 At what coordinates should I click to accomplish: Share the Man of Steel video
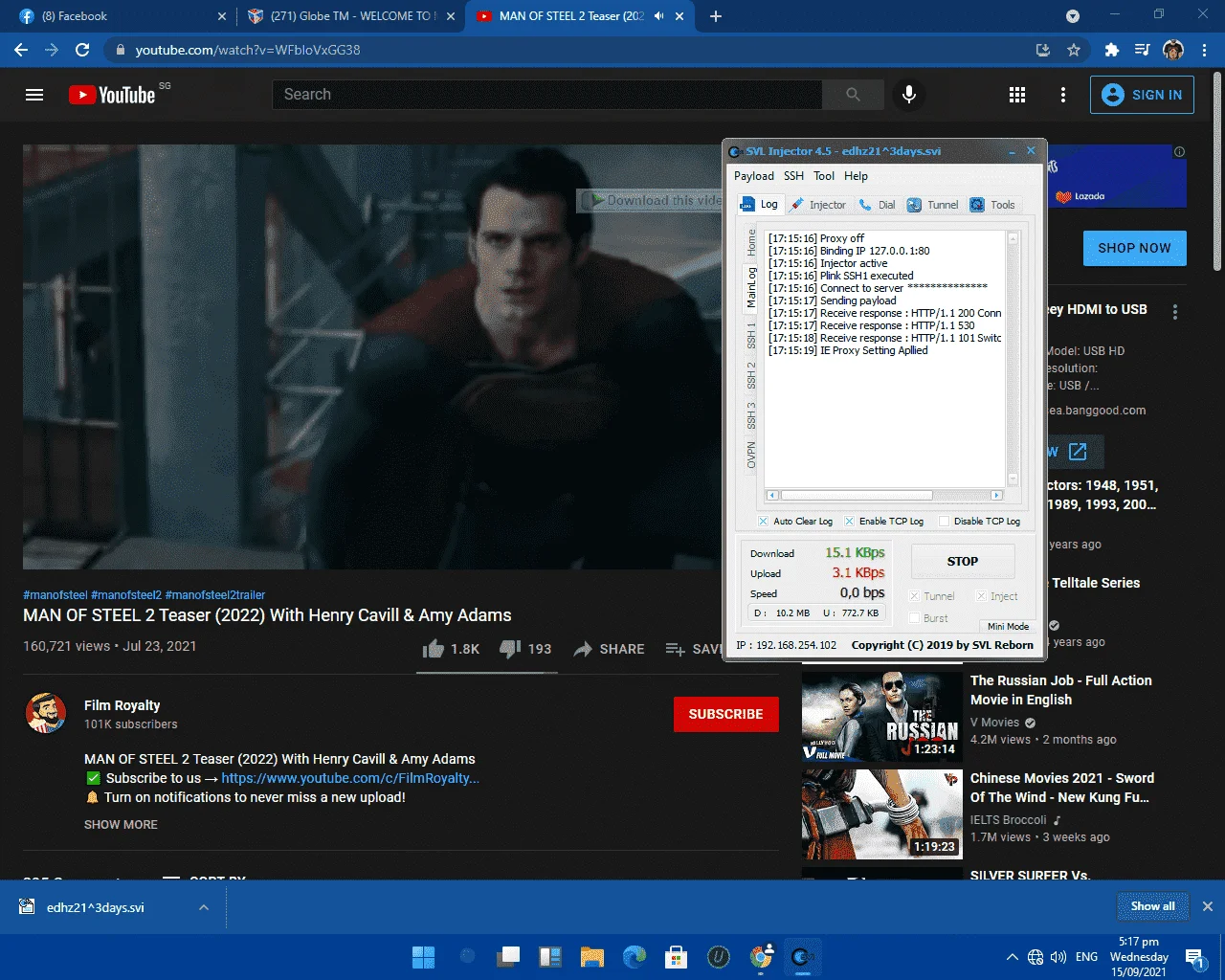pyautogui.click(x=609, y=649)
